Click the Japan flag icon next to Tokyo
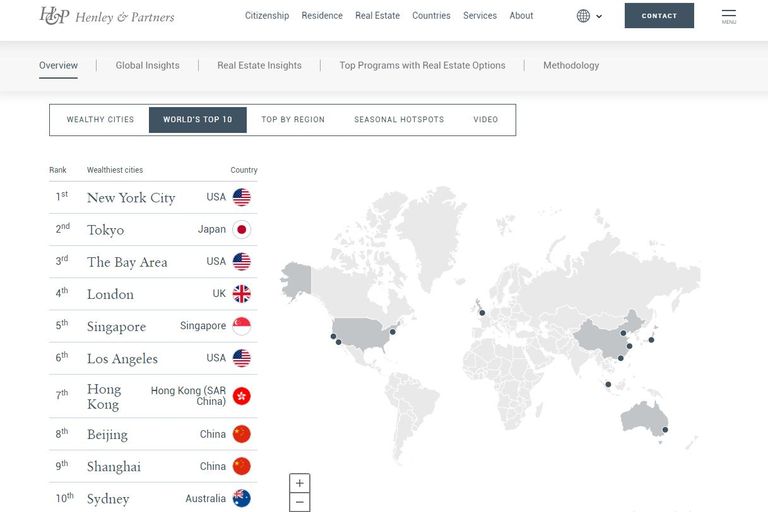This screenshot has width=768, height=512. click(x=241, y=229)
